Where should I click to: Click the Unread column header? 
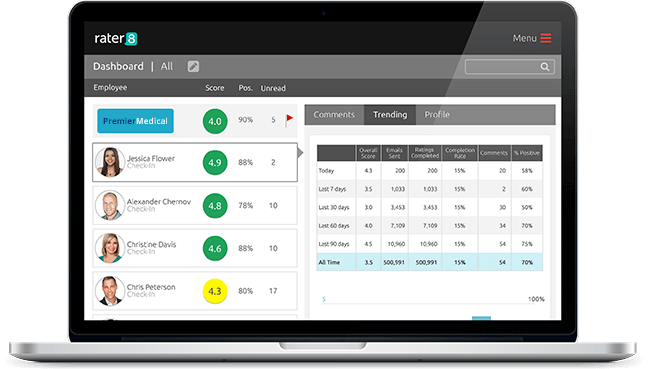pyautogui.click(x=273, y=88)
